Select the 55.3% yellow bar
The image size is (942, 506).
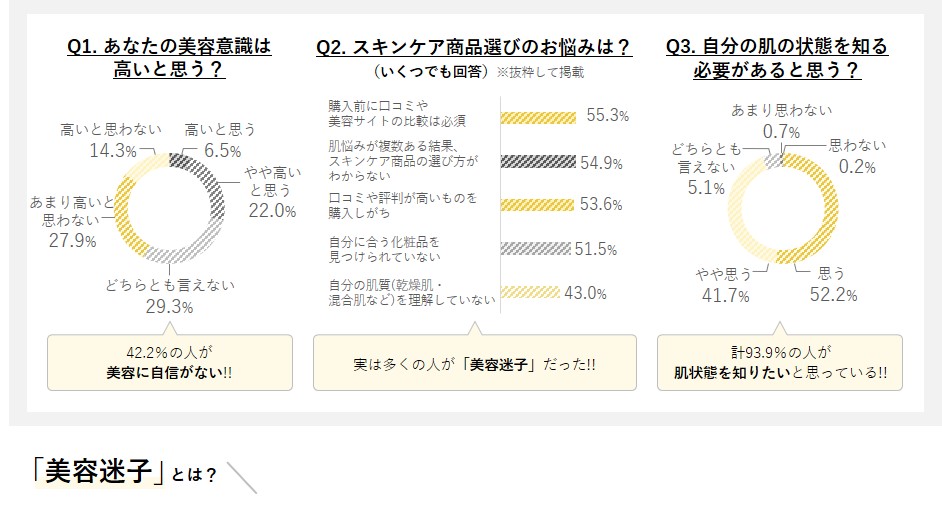538,116
